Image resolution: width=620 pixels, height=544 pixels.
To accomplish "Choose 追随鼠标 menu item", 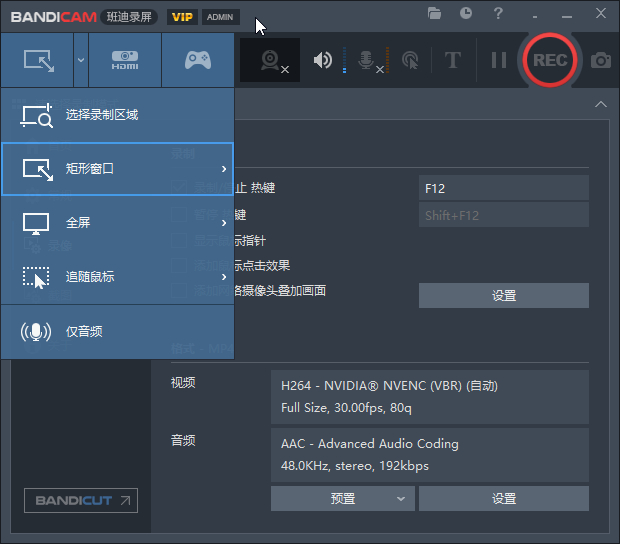I will tap(118, 277).
